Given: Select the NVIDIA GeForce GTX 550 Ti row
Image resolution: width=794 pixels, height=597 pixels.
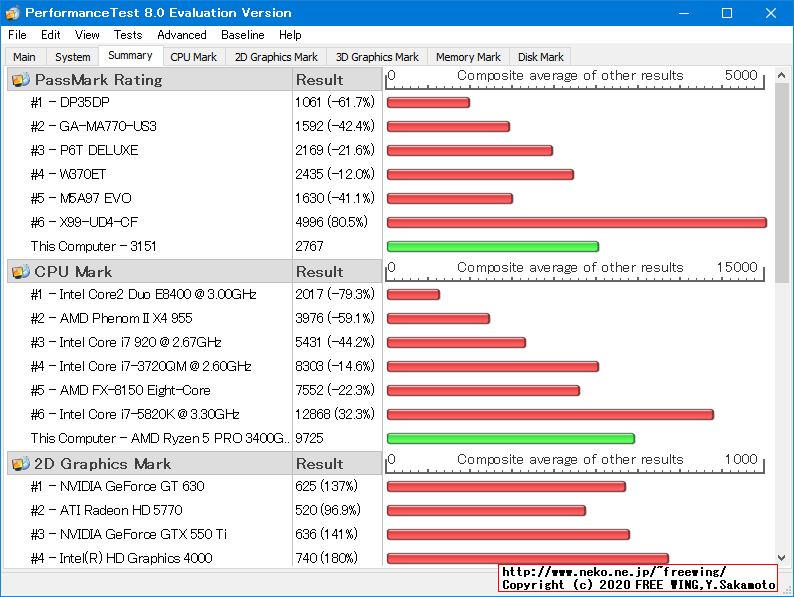Looking at the screenshot, I should (150, 534).
